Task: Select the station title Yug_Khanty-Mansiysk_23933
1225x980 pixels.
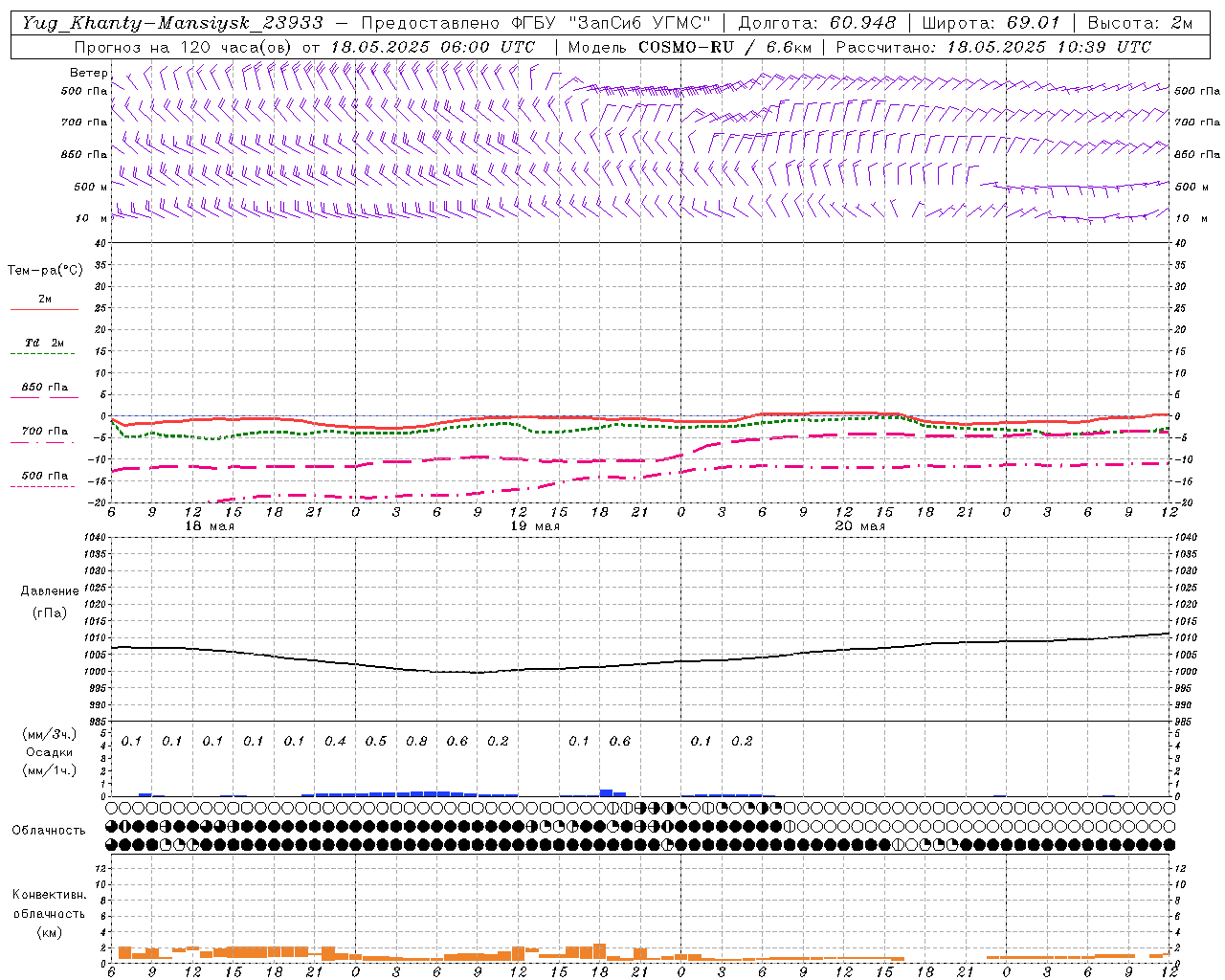Action: point(172,23)
